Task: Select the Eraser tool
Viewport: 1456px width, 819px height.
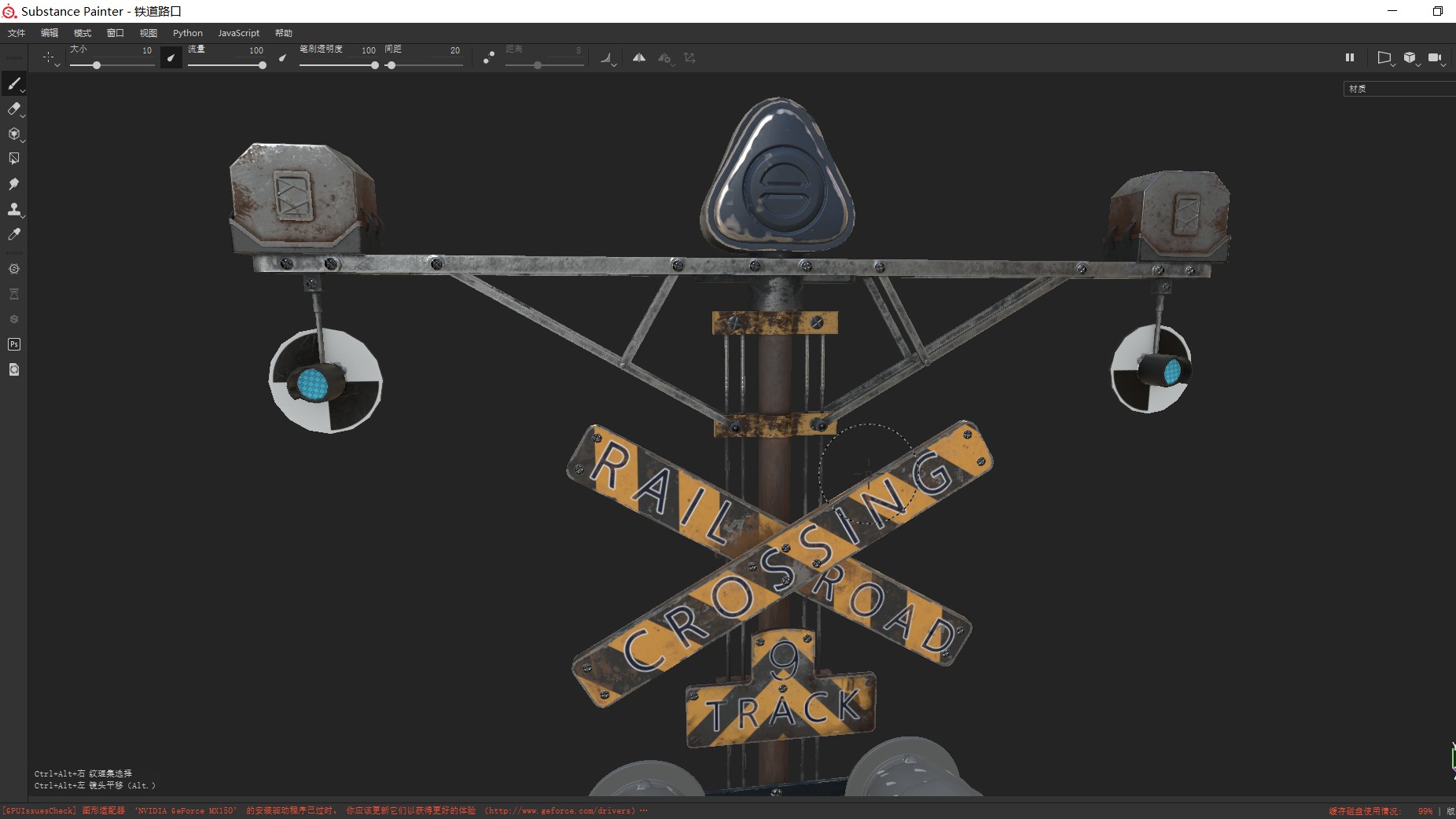Action: (x=14, y=109)
